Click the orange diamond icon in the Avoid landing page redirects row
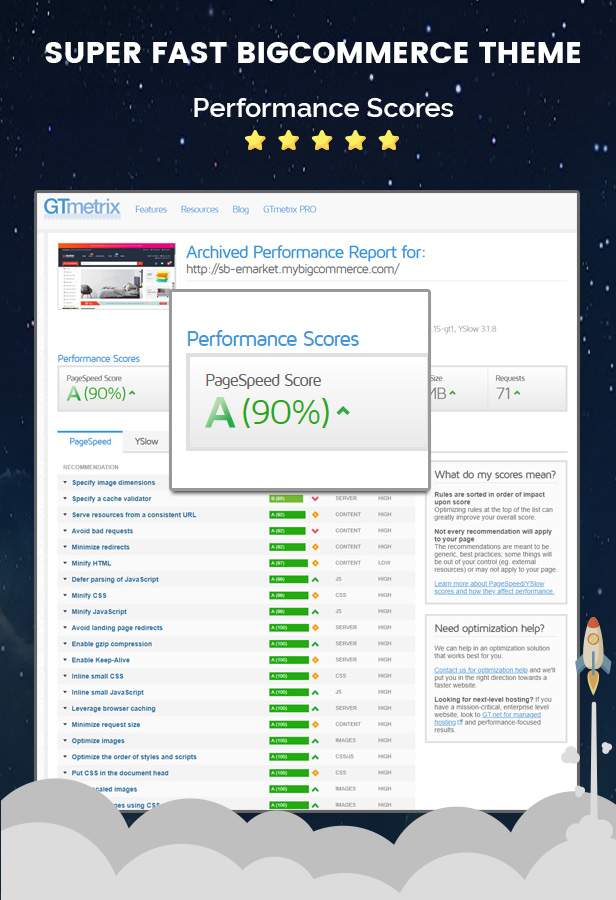The image size is (616, 900). point(315,628)
